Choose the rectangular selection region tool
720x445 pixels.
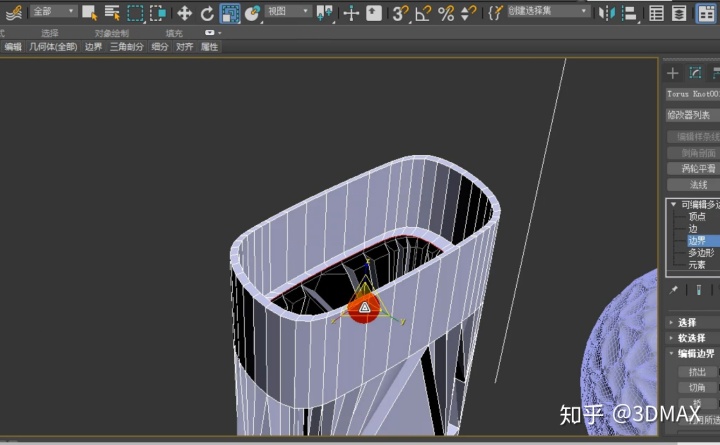(135, 13)
